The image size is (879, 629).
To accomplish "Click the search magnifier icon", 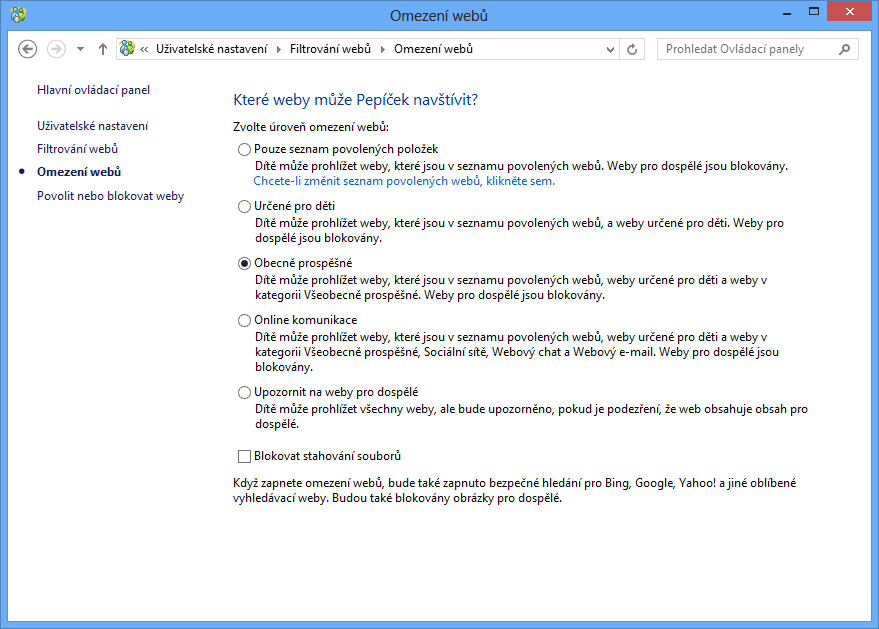I will 846,49.
